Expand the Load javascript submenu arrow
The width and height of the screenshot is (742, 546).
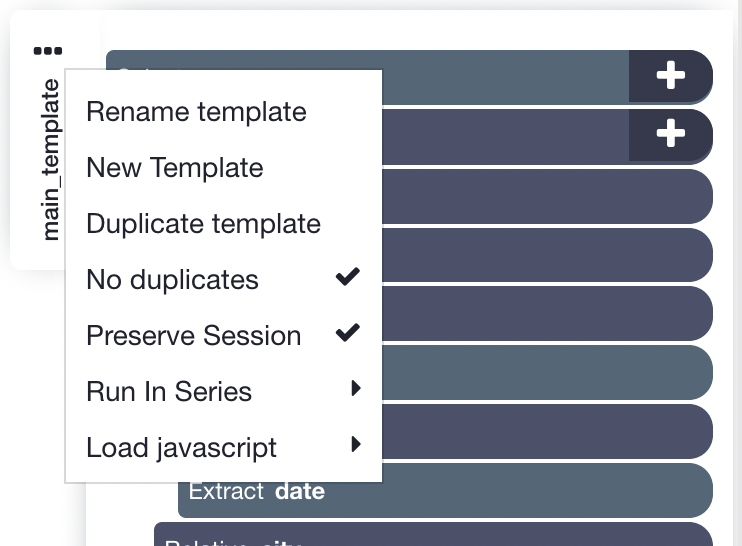pos(356,444)
